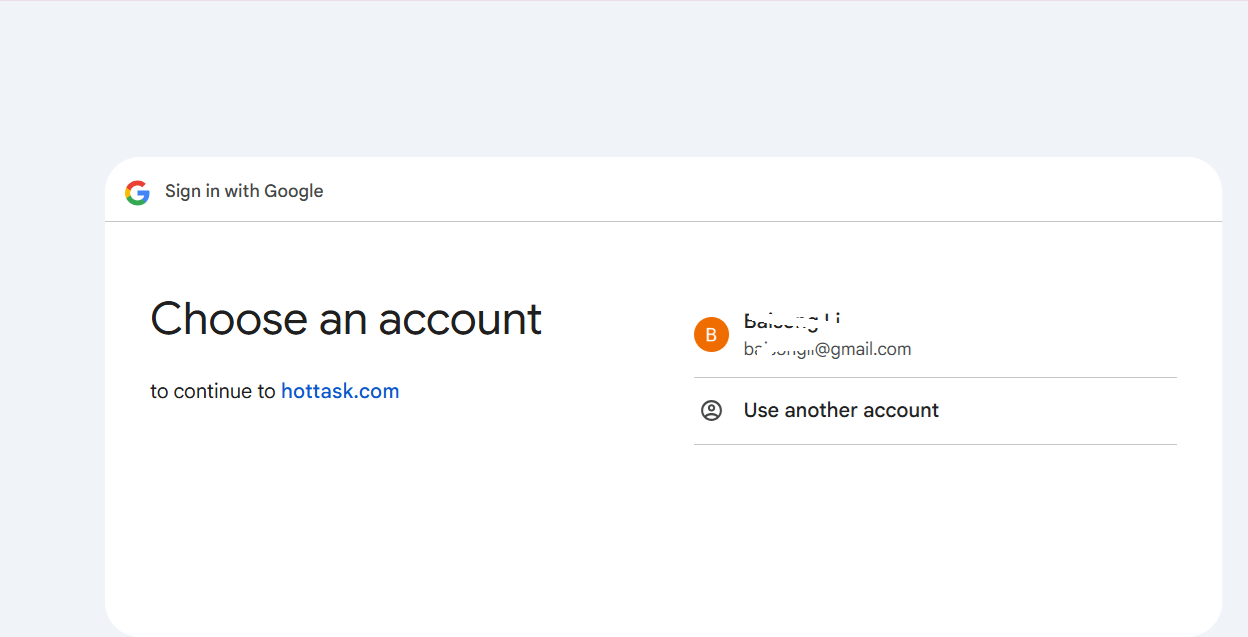
Task: Click the orange "B" account avatar
Action: [711, 334]
